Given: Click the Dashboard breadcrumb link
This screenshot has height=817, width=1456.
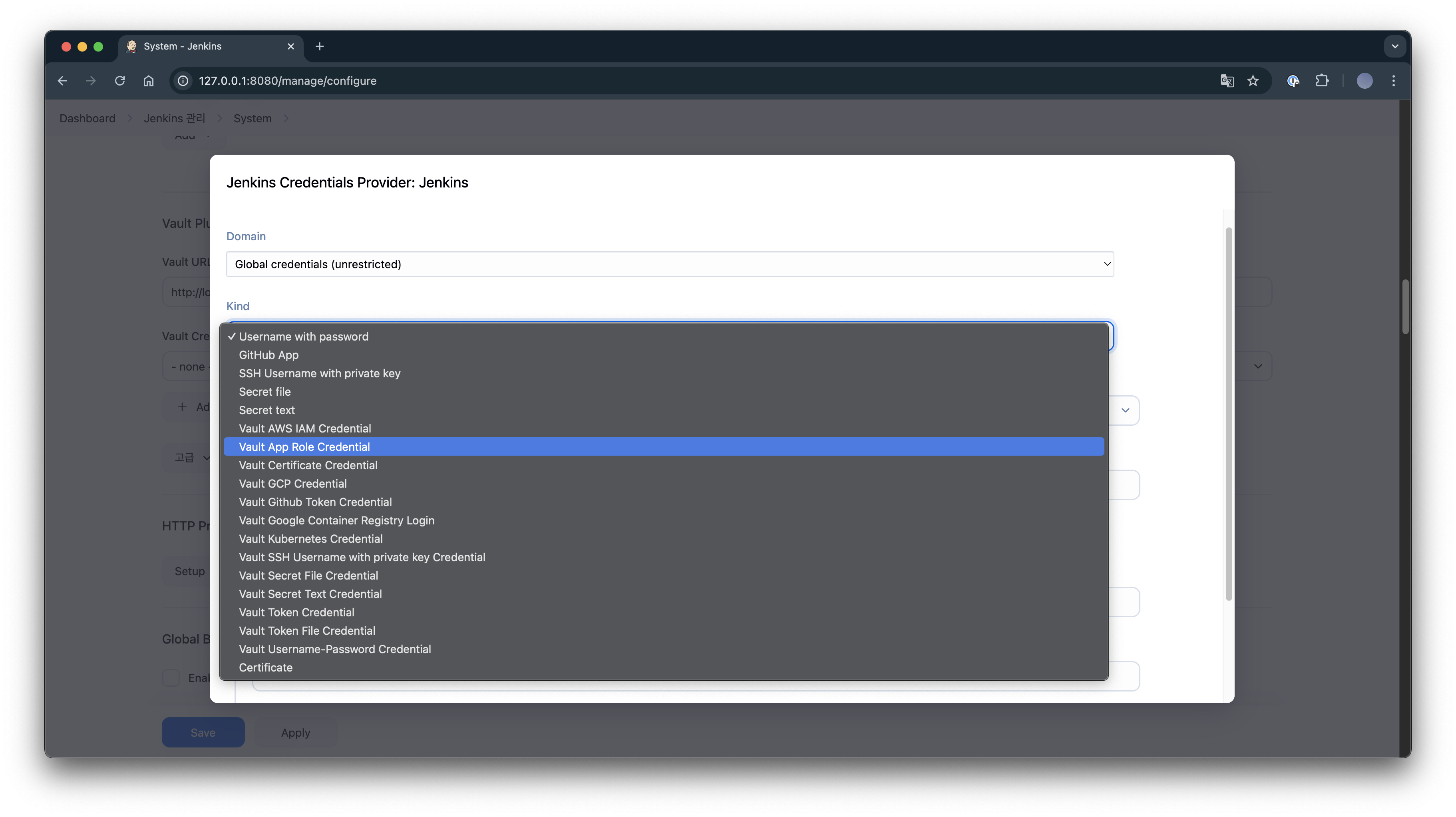Looking at the screenshot, I should pos(87,118).
